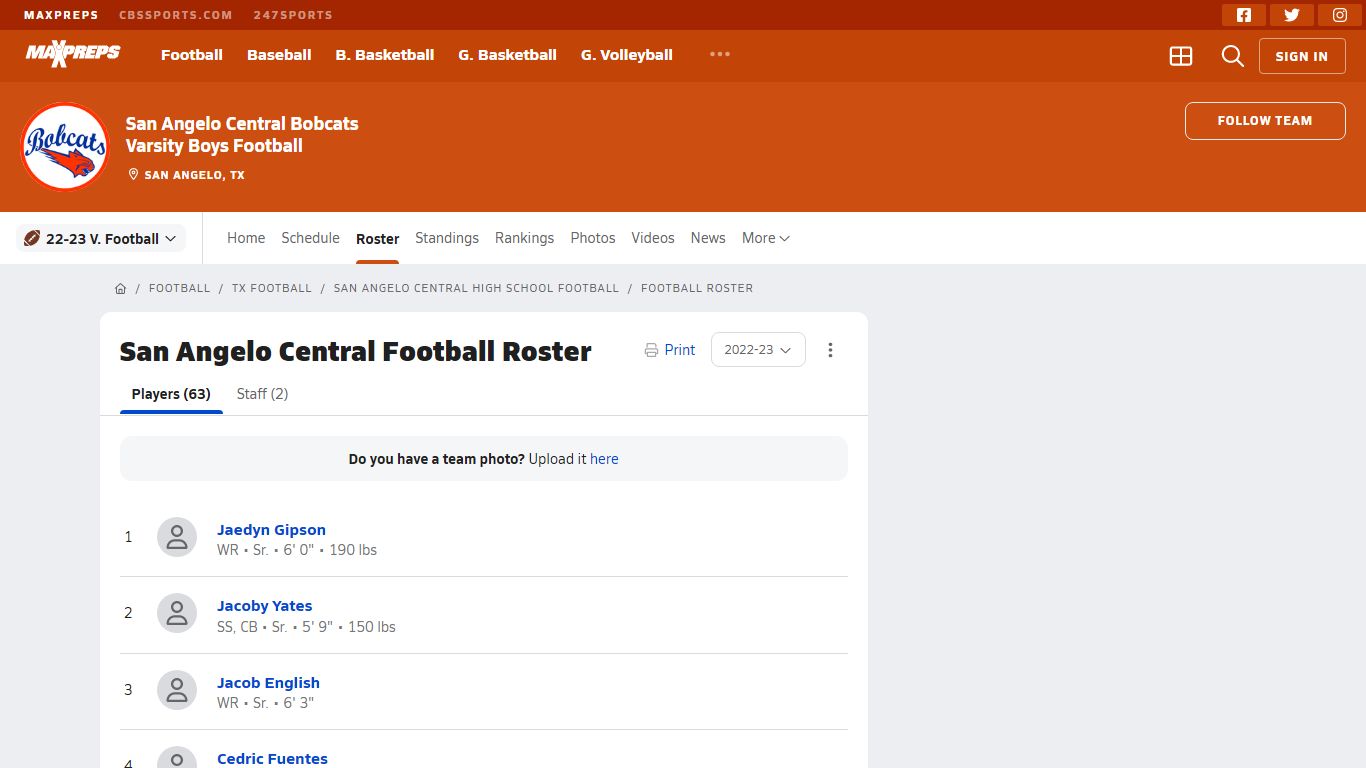Click the CBSSPORTS.COM top bar link
The height and width of the screenshot is (768, 1366).
point(175,15)
